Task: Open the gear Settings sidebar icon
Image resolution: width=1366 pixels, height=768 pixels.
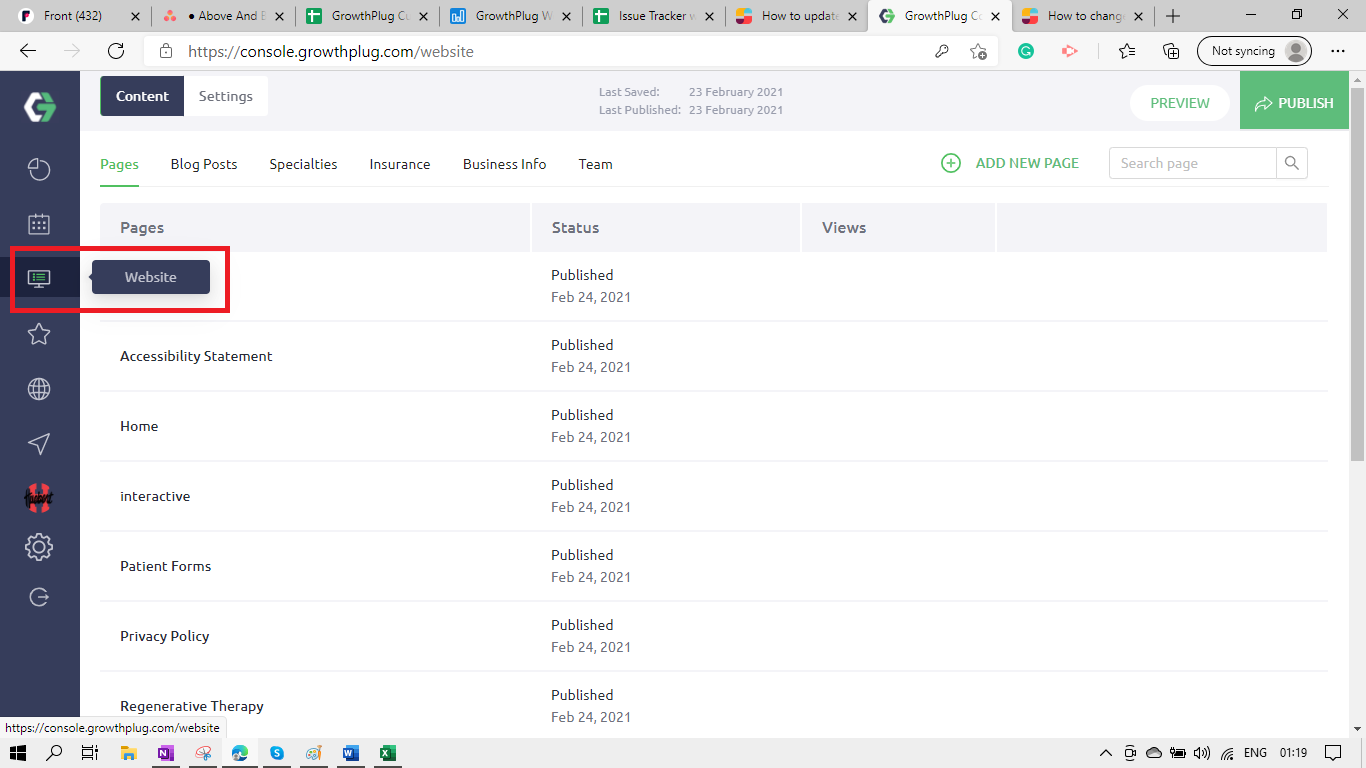Action: (x=39, y=547)
